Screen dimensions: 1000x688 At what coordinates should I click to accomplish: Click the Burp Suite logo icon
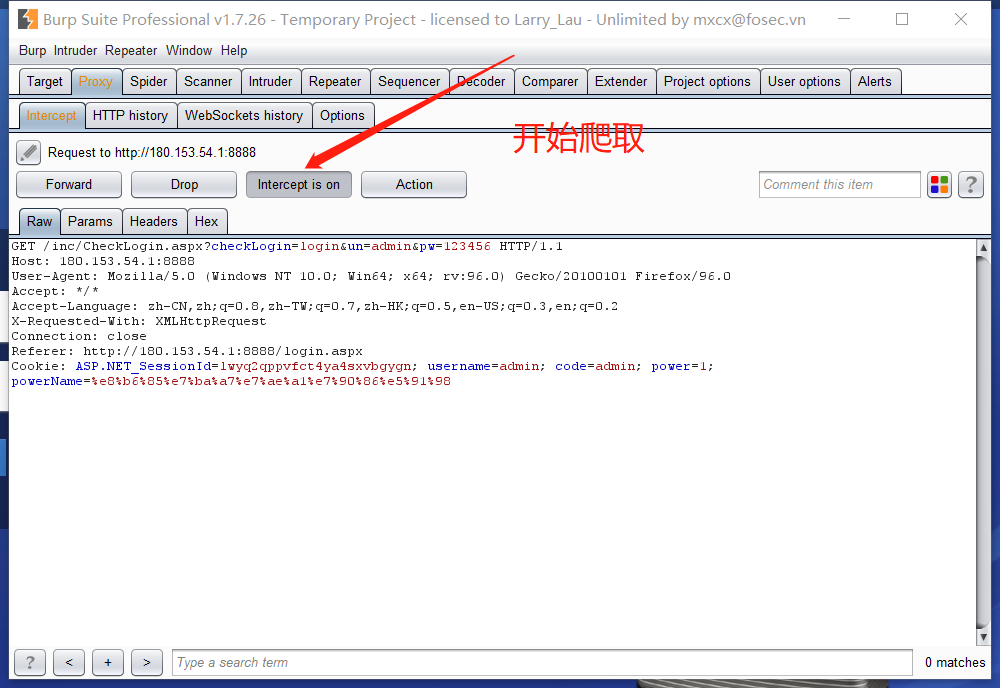tap(27, 20)
